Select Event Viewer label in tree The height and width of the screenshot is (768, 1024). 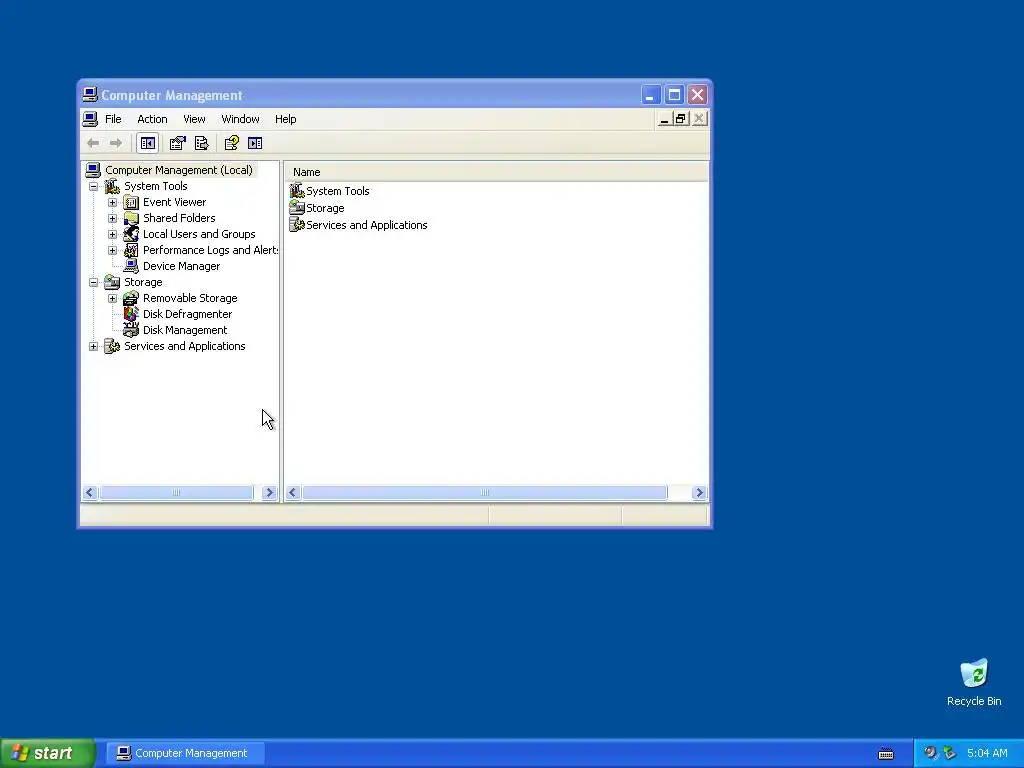coord(174,202)
